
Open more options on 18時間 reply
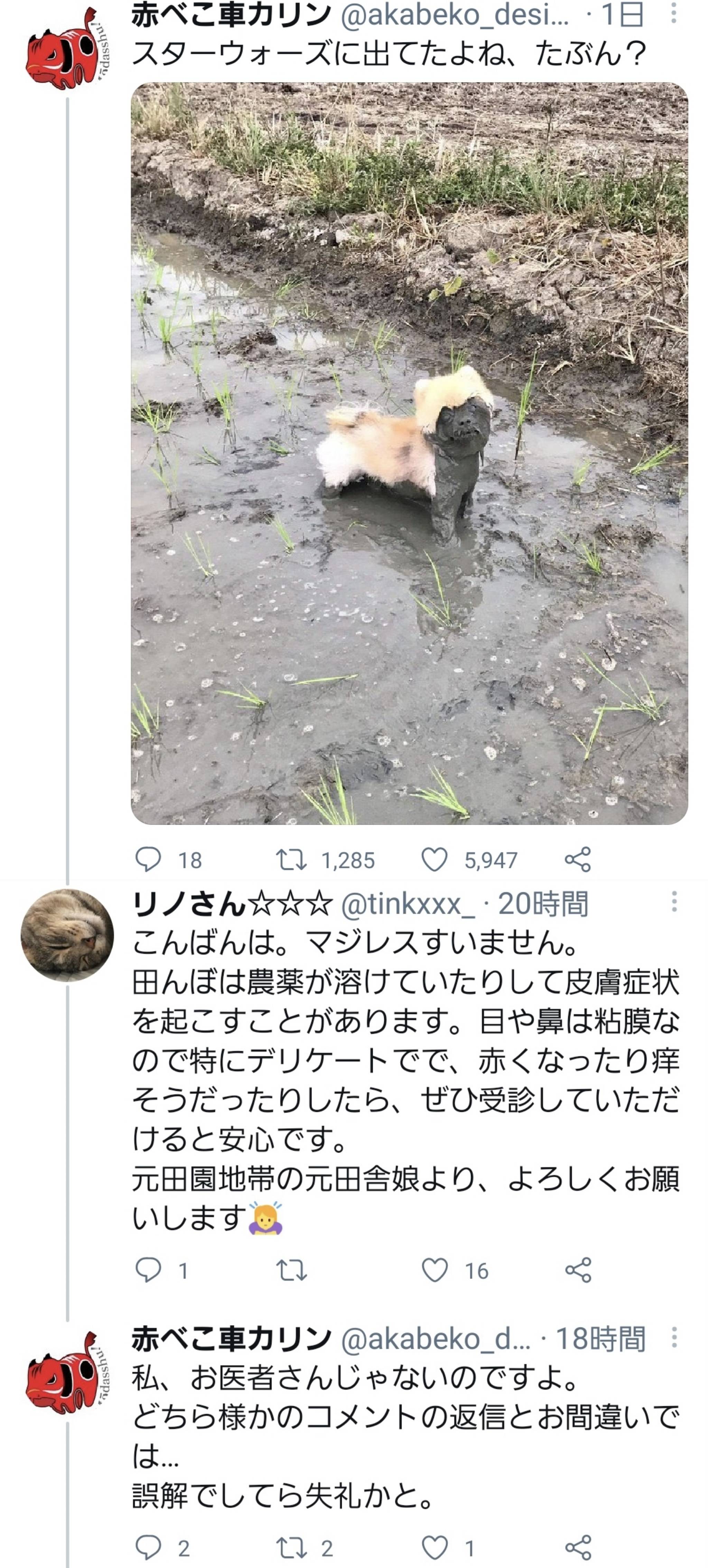[673, 1337]
